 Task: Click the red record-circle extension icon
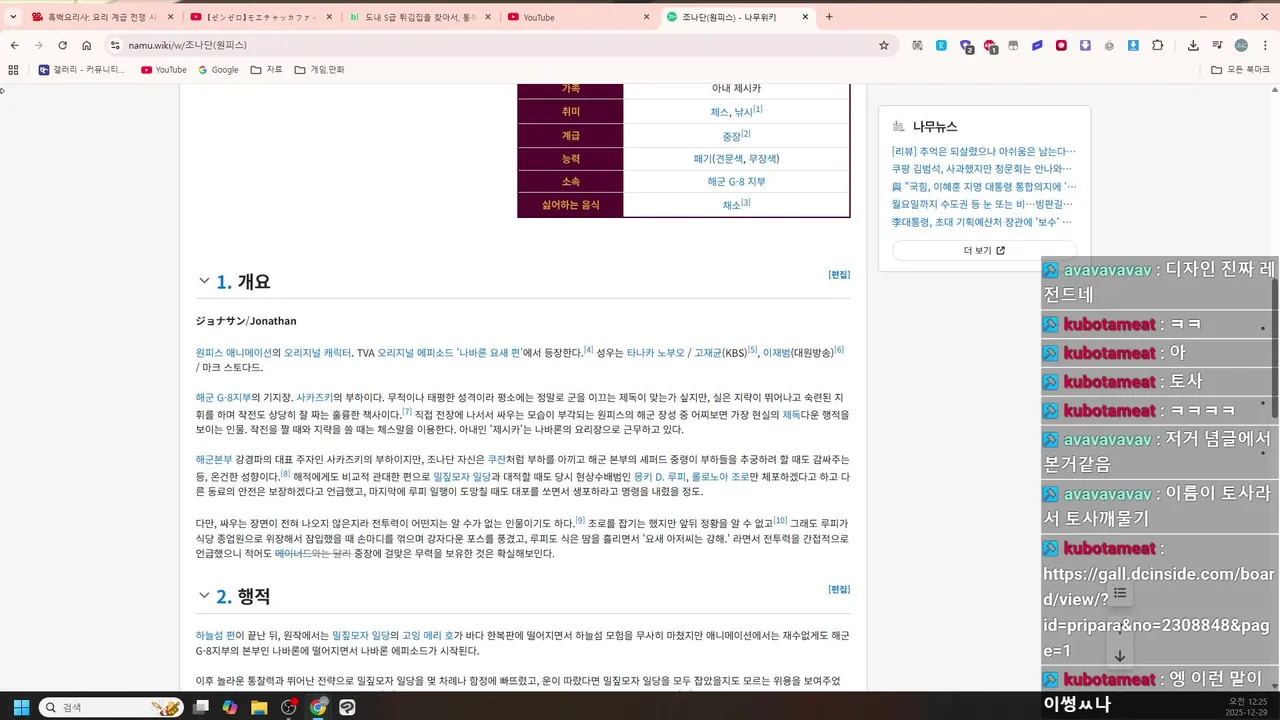coord(1062,45)
